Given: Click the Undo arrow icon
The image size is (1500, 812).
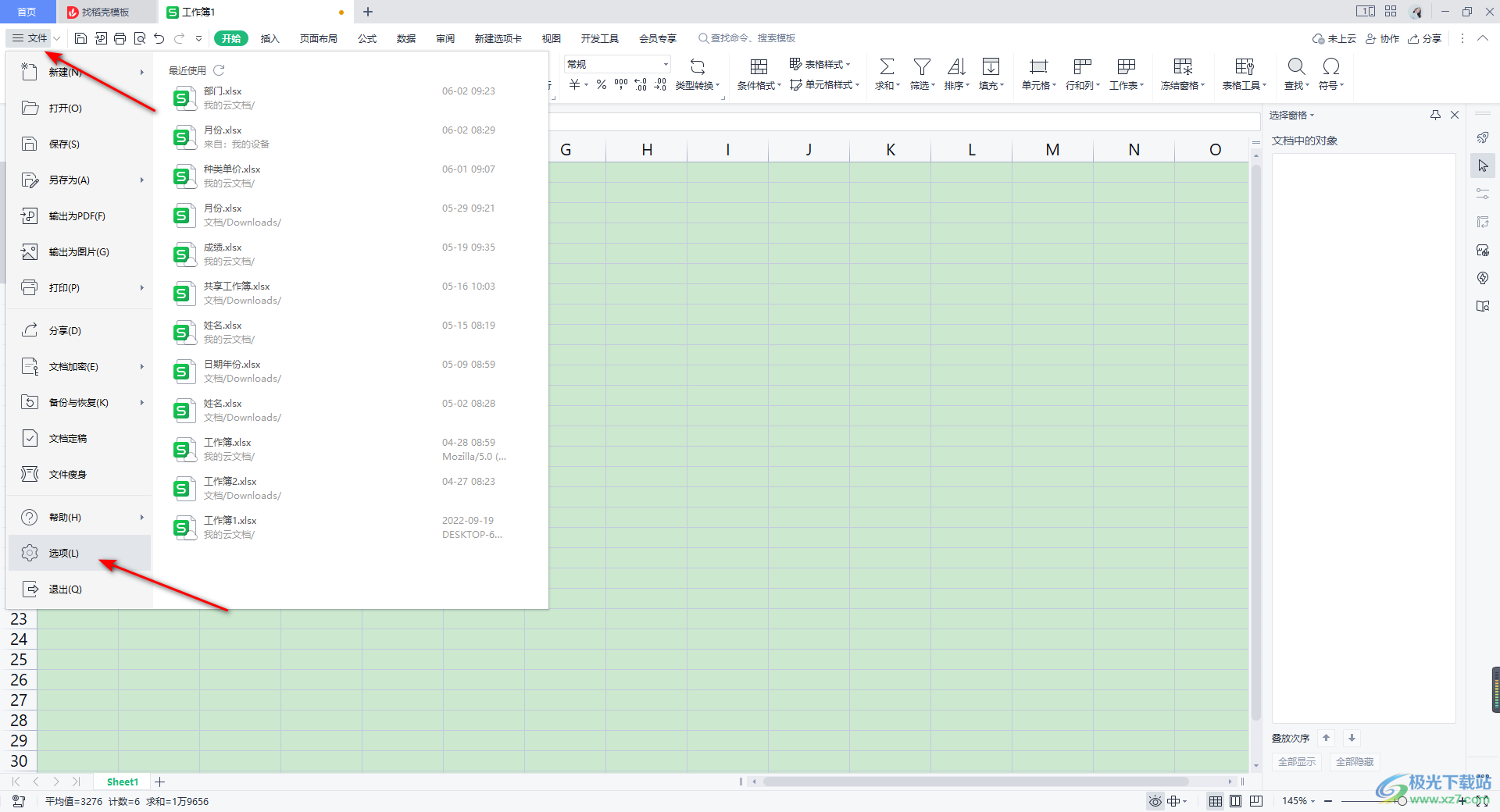Looking at the screenshot, I should [x=159, y=38].
